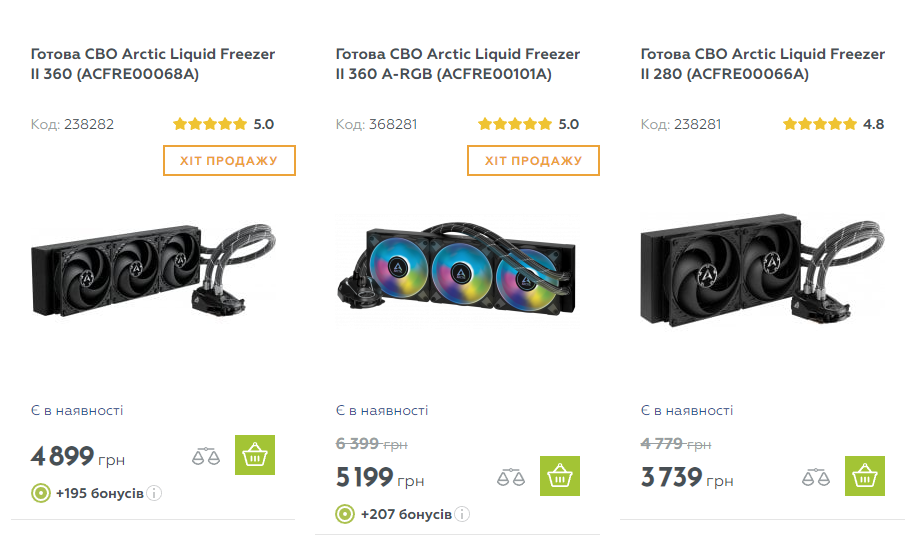Screen dimensions: 913x538
Task: Click the green bonus icon beside +207
Action: pyautogui.click(x=345, y=514)
